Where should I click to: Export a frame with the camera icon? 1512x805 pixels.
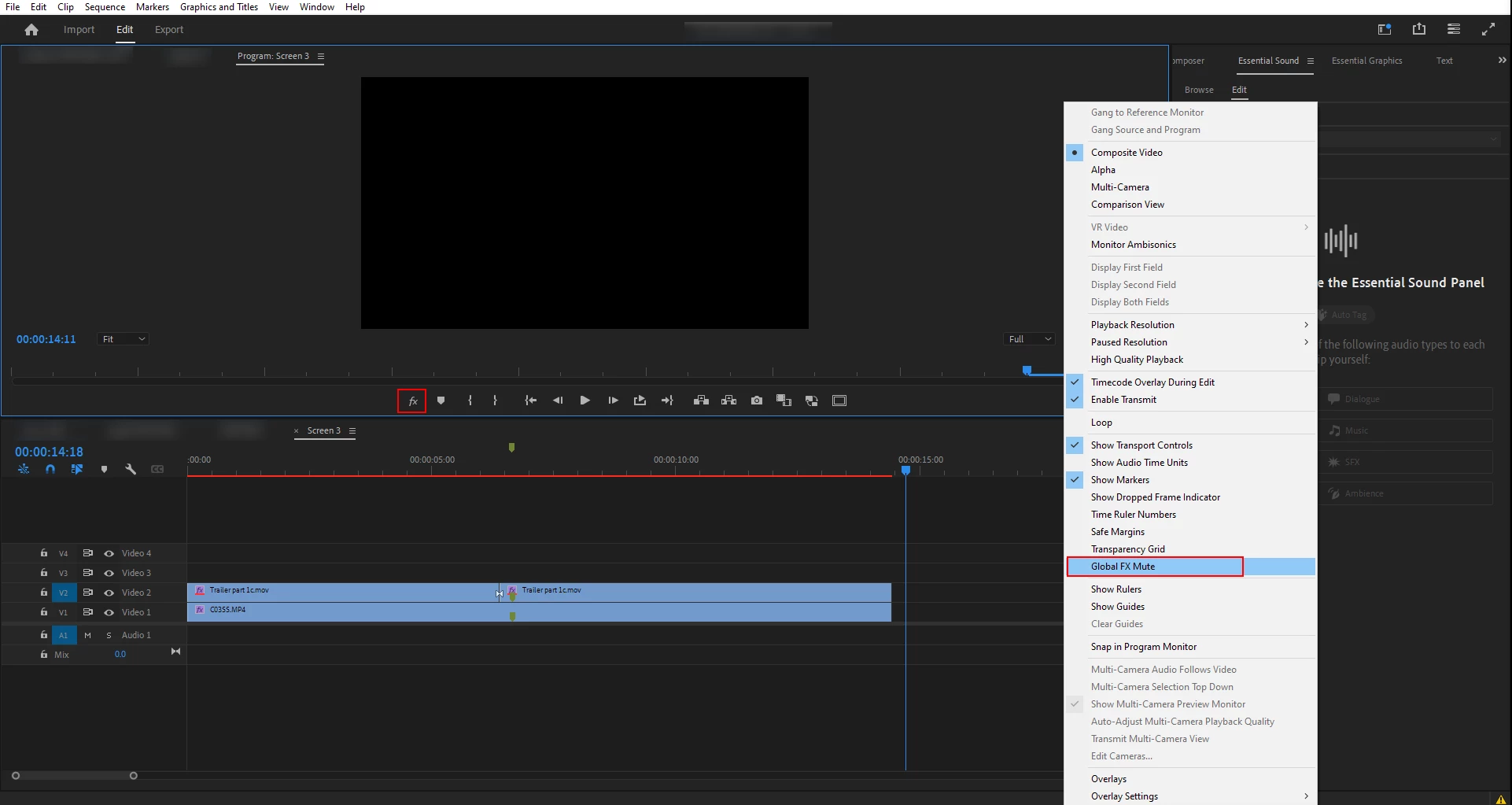(757, 401)
